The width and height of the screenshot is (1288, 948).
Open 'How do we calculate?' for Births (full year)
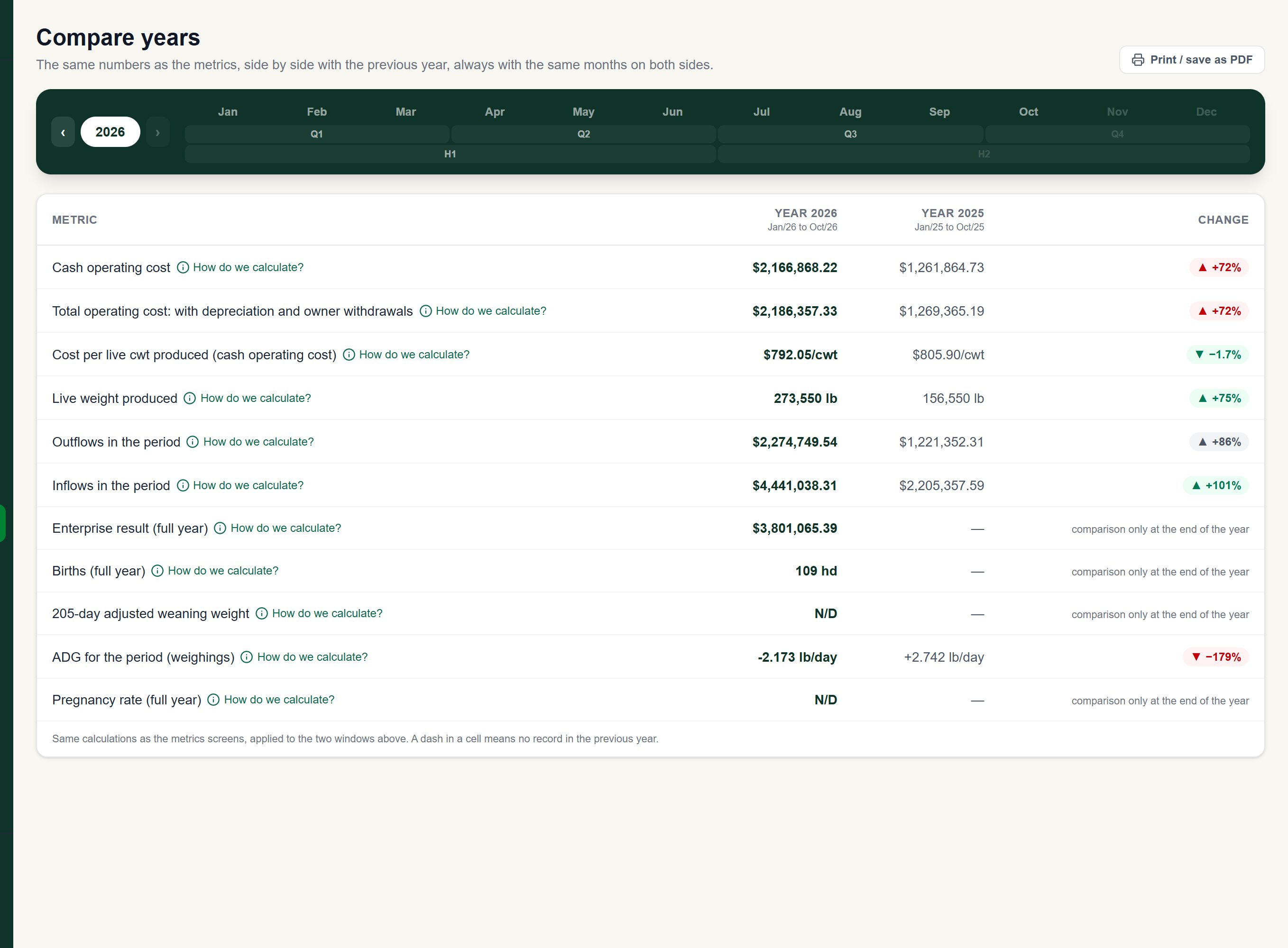click(x=223, y=571)
